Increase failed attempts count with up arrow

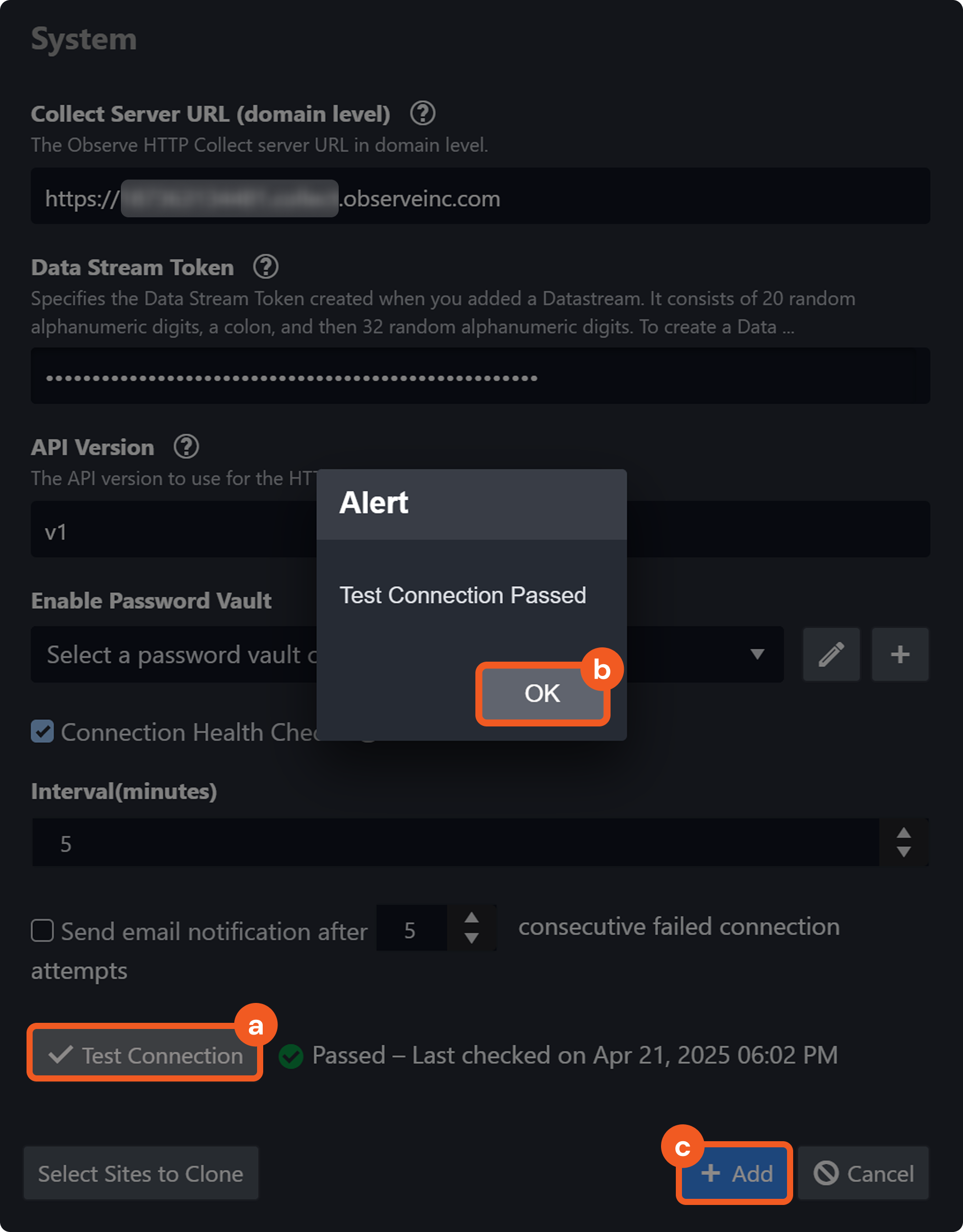472,918
